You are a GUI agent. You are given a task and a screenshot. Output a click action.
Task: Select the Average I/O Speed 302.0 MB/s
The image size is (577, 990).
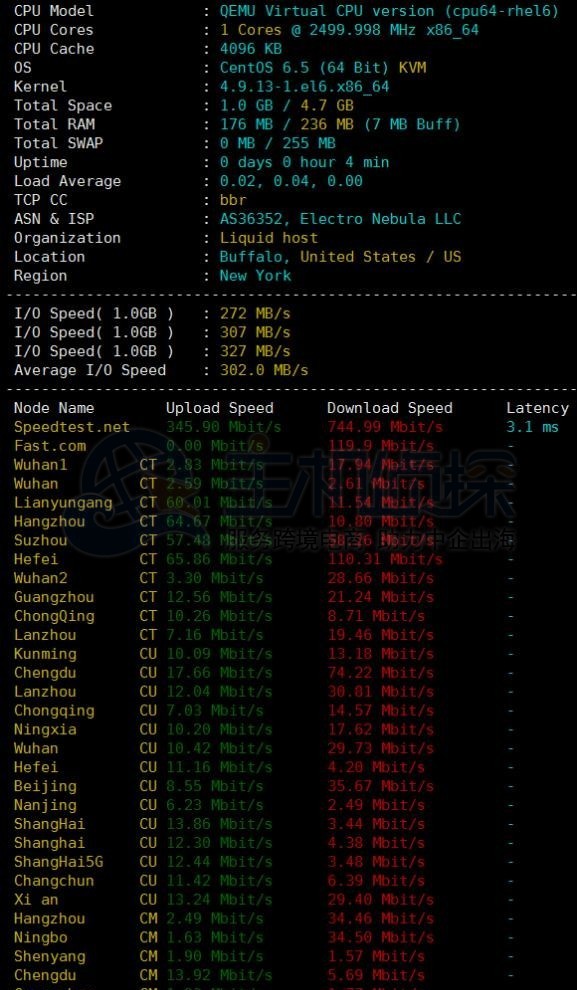(x=264, y=370)
